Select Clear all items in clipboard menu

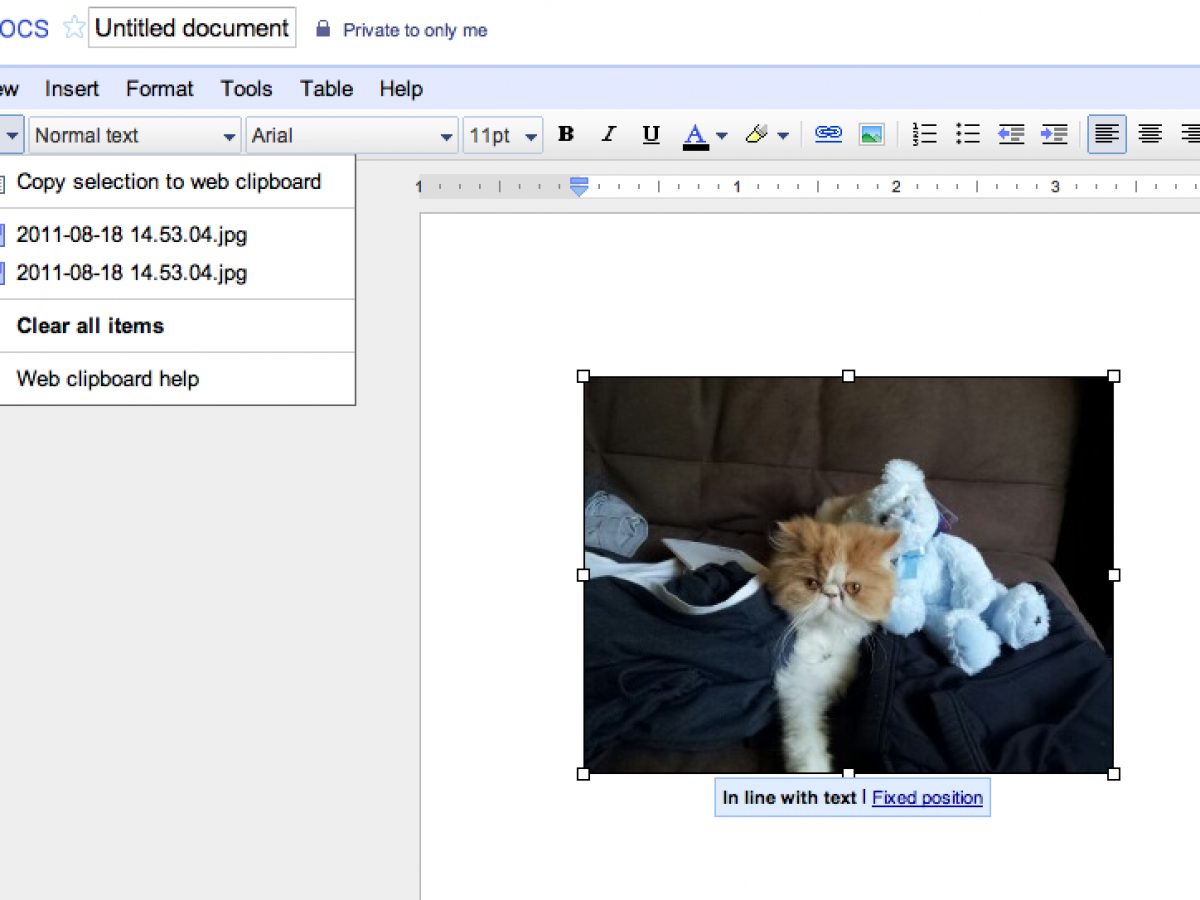point(90,326)
